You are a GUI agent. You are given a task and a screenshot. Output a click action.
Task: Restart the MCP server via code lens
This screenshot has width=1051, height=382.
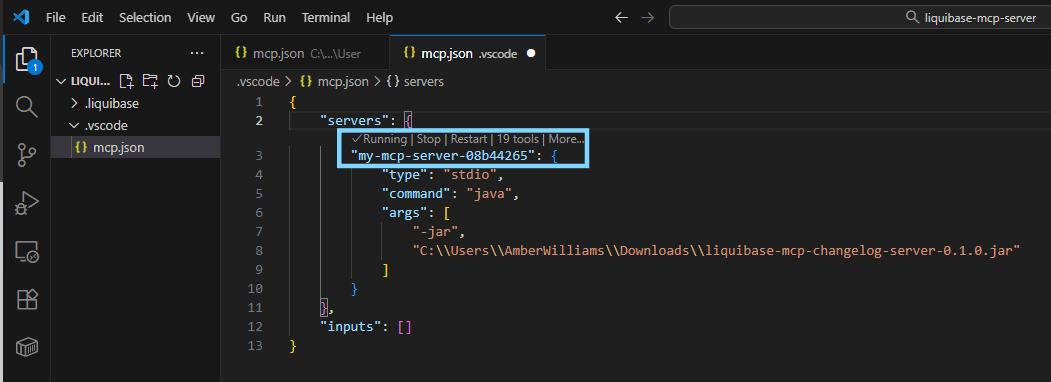[x=469, y=139]
